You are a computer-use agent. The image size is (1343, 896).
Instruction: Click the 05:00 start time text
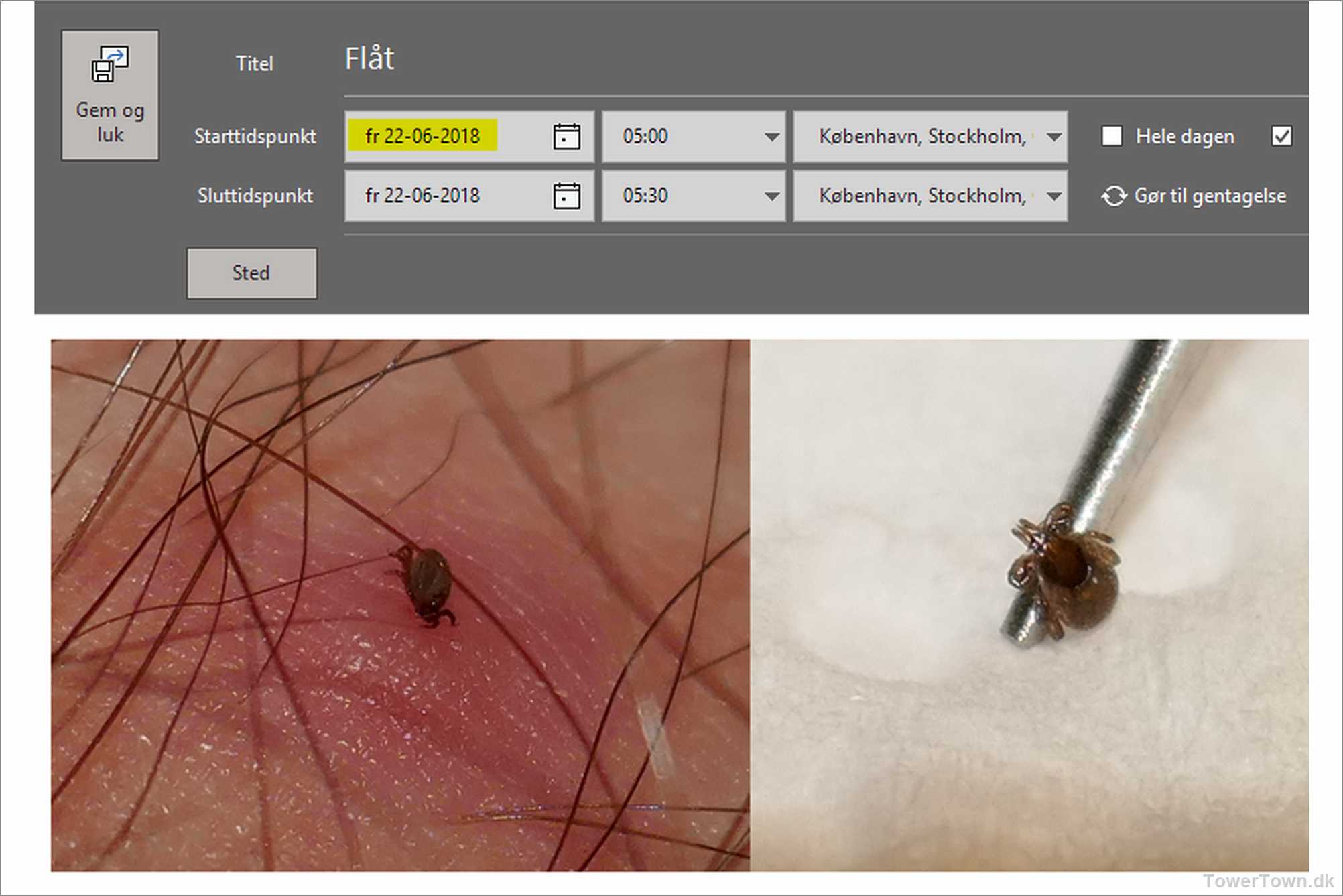645,136
